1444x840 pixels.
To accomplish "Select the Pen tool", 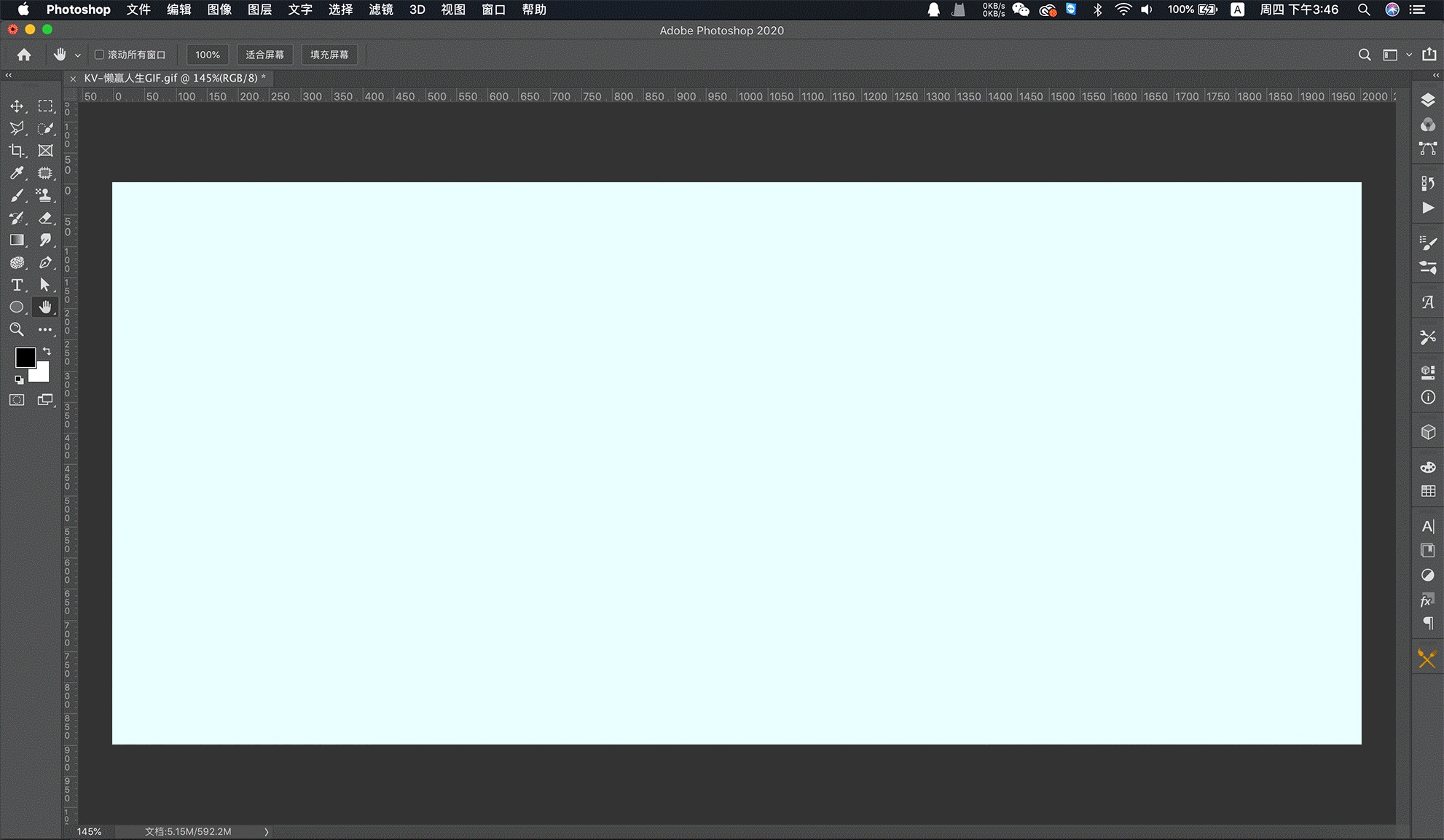I will 45,262.
